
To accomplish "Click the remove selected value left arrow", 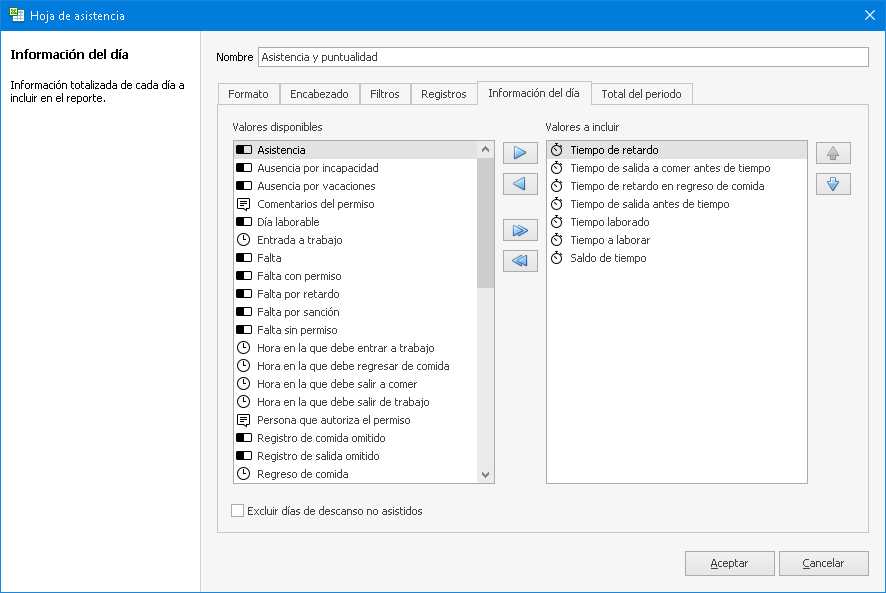I will pyautogui.click(x=519, y=185).
